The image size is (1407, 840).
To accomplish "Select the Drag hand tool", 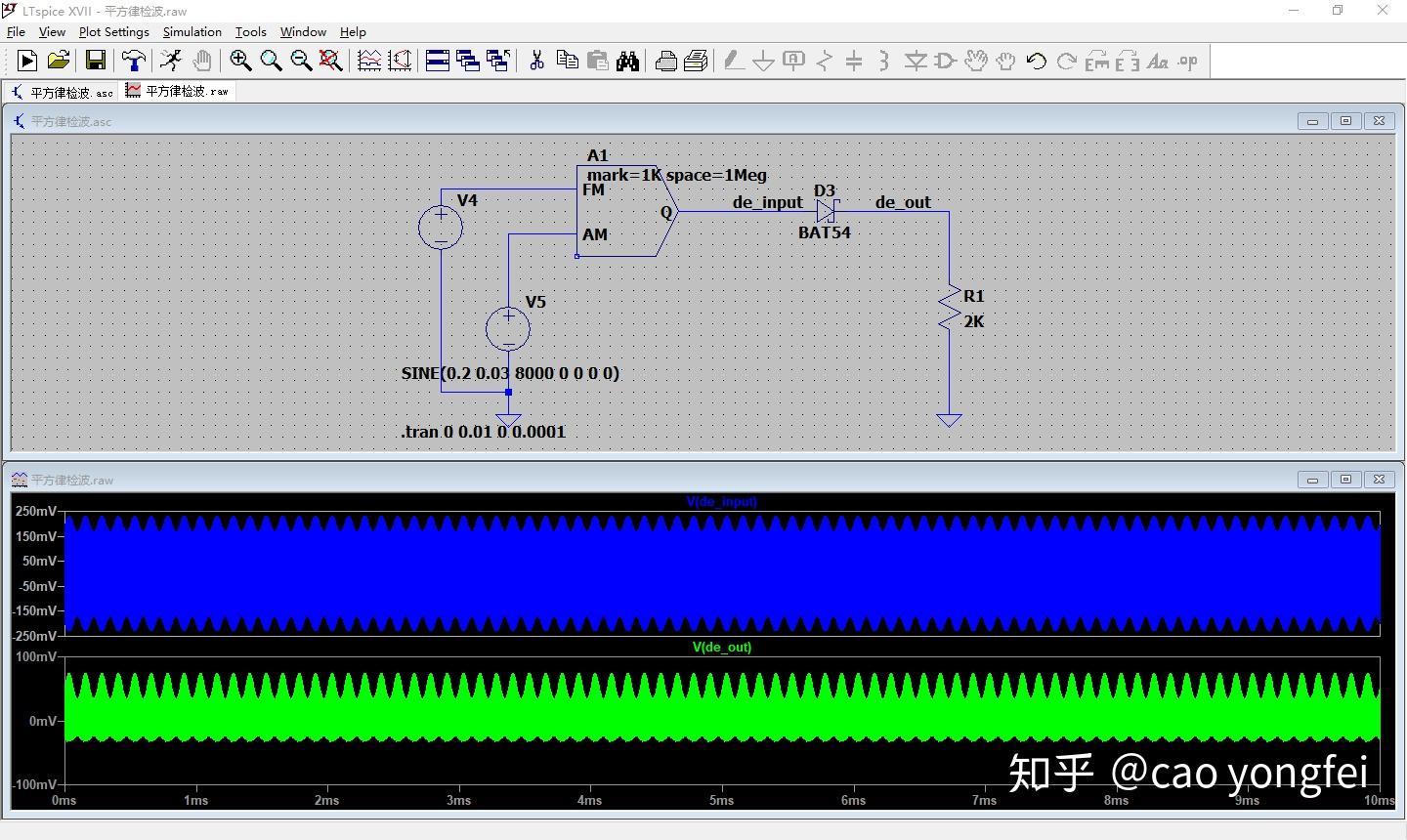I will tap(1005, 61).
